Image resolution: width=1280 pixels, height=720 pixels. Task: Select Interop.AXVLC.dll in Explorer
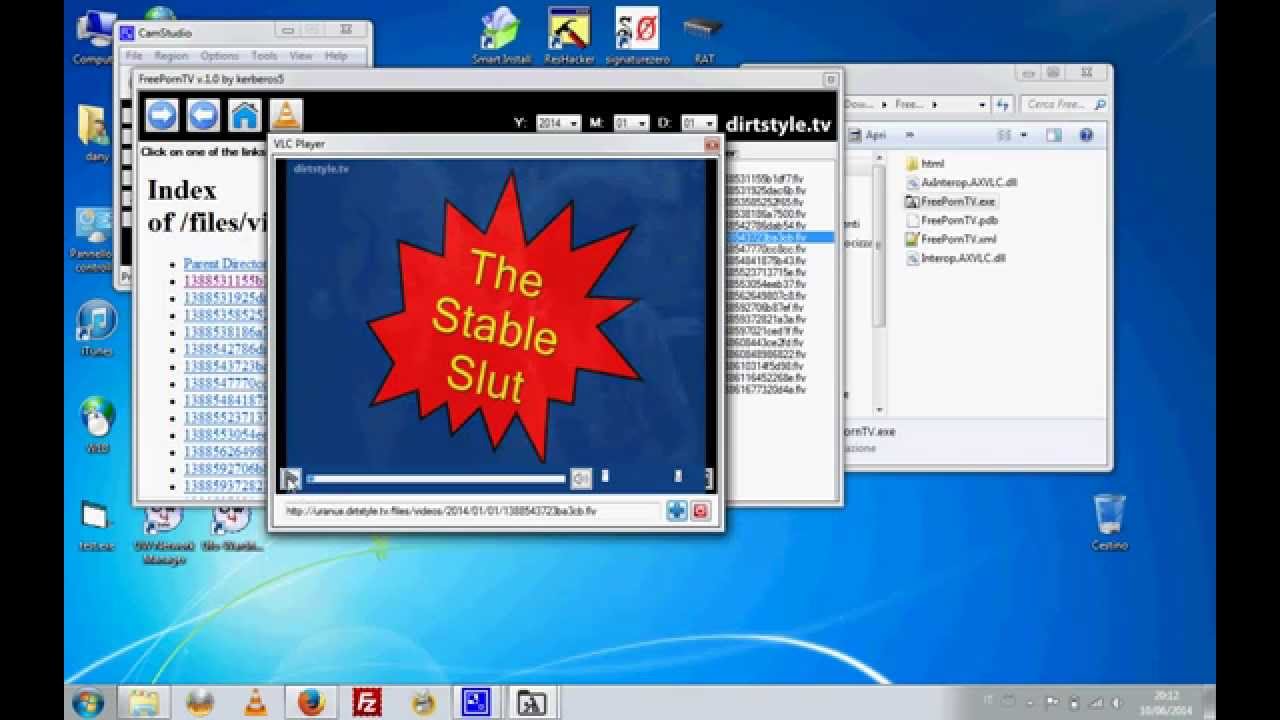coord(955,258)
